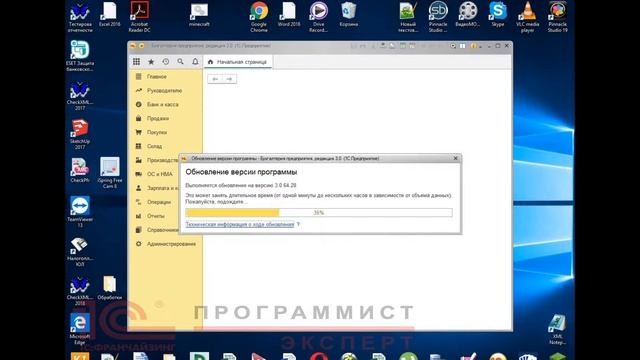The width and height of the screenshot is (640, 360).
Task: Open SketchUp 2017 desktop shortcut
Action: click(80, 135)
